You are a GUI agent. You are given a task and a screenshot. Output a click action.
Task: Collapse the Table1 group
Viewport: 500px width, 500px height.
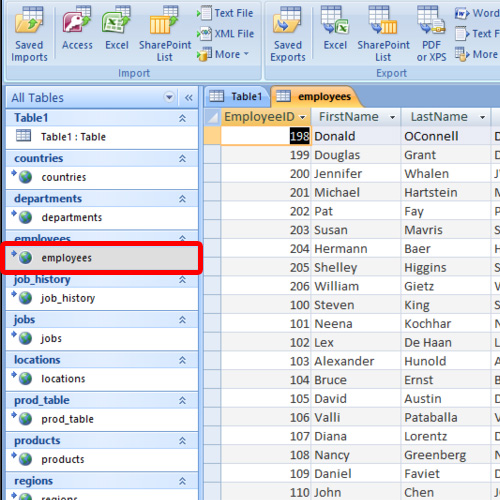(182, 118)
